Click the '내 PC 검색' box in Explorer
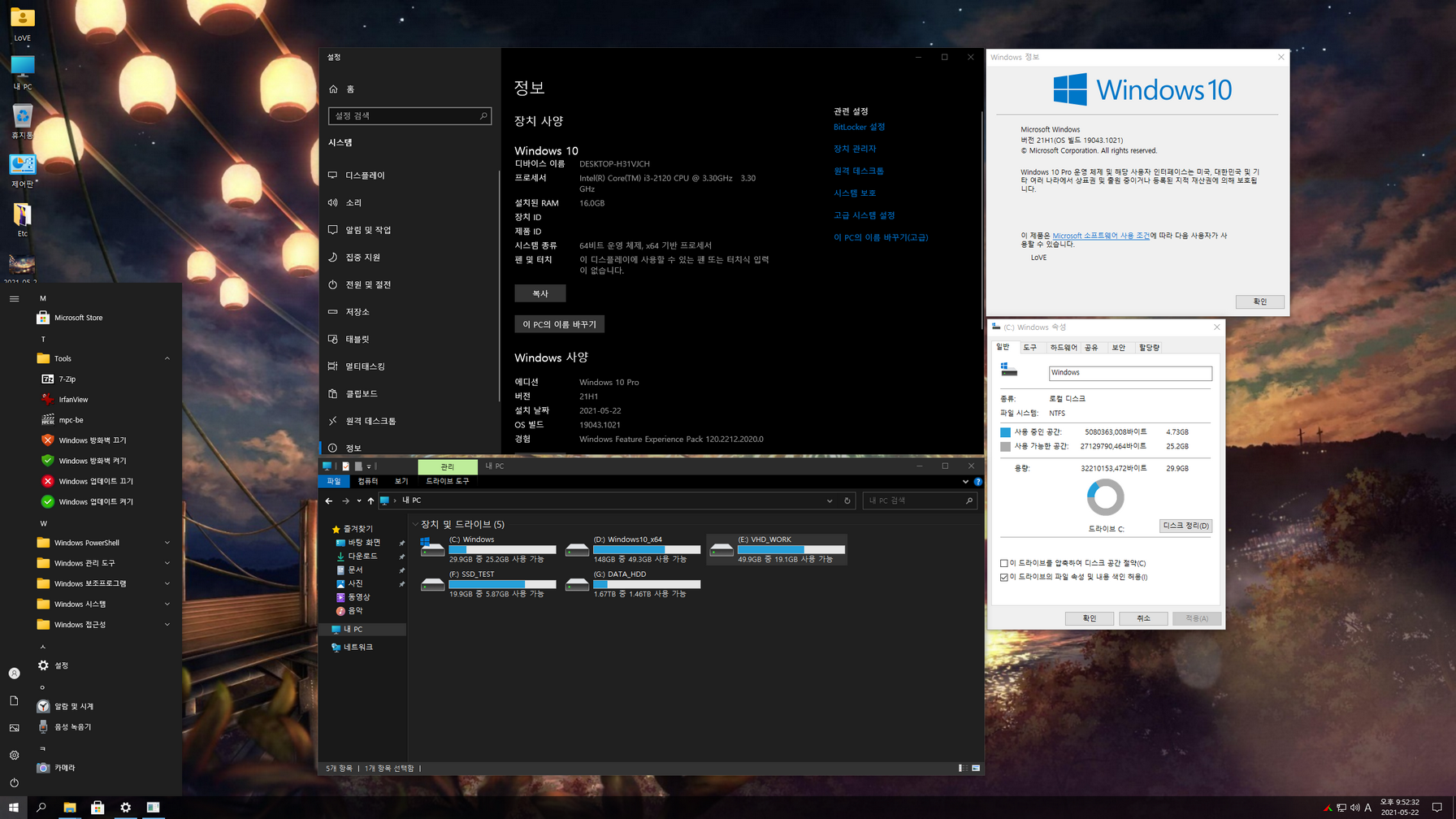 click(x=920, y=500)
